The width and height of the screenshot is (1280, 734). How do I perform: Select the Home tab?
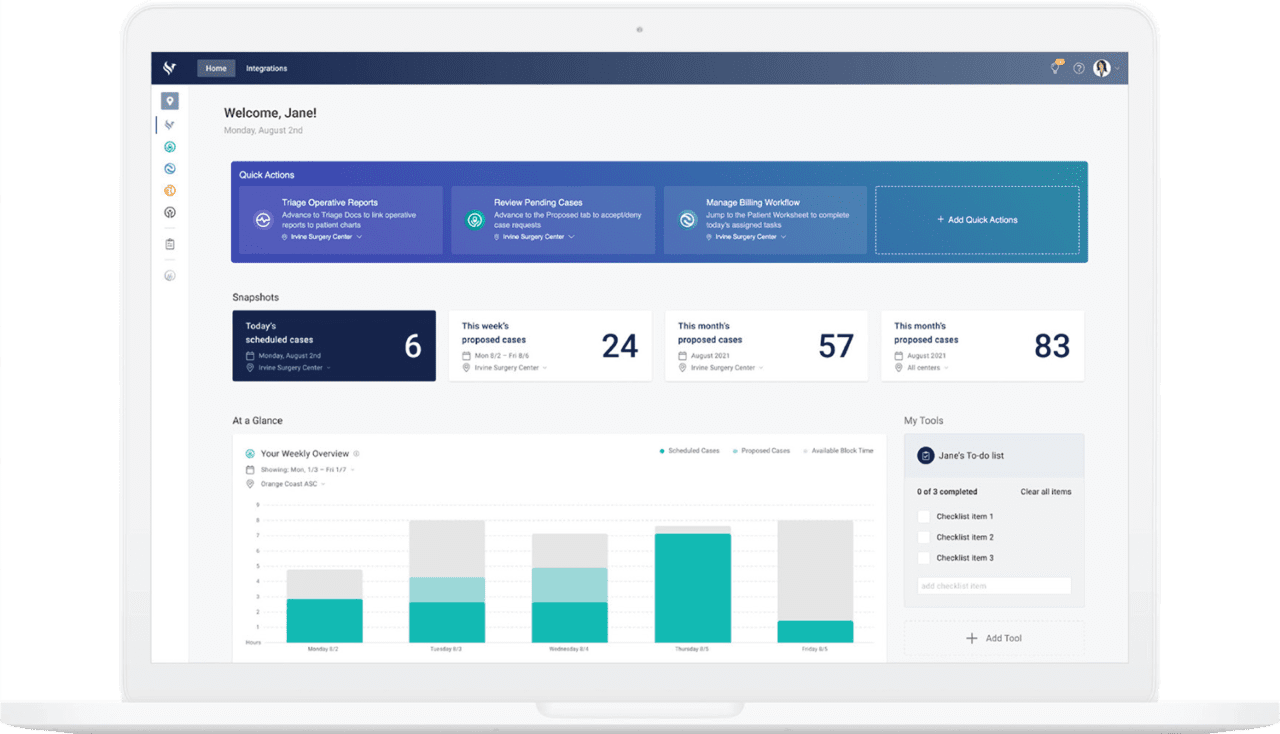[x=216, y=68]
